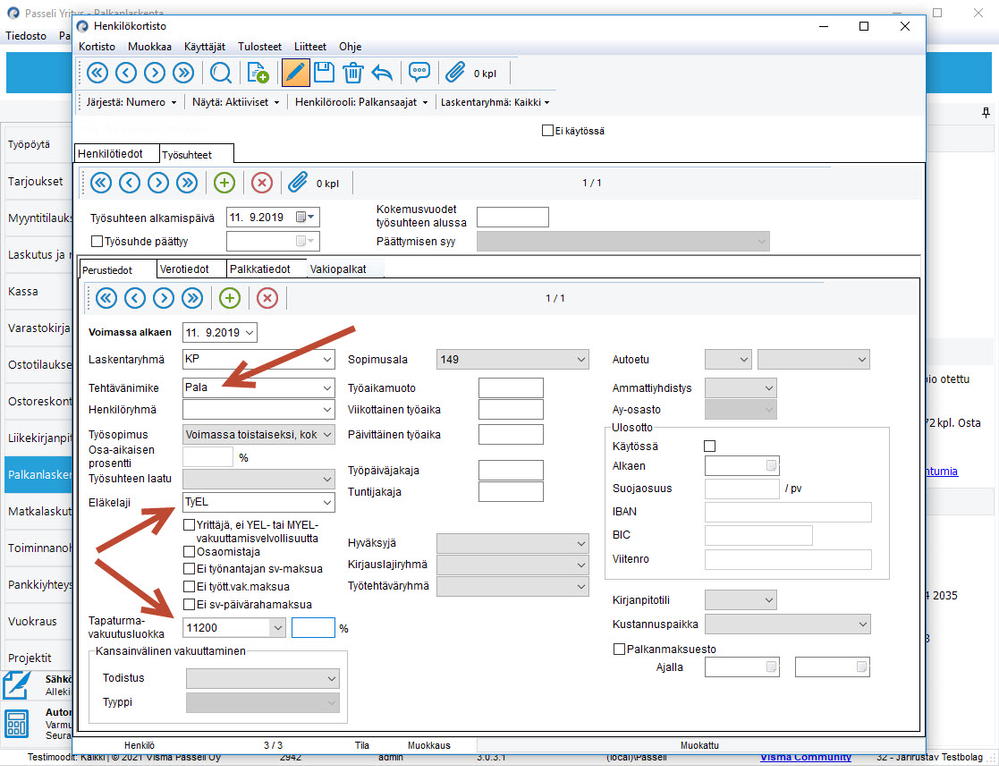Enable the Työsuhde päättyy checkbox

pyautogui.click(x=97, y=241)
